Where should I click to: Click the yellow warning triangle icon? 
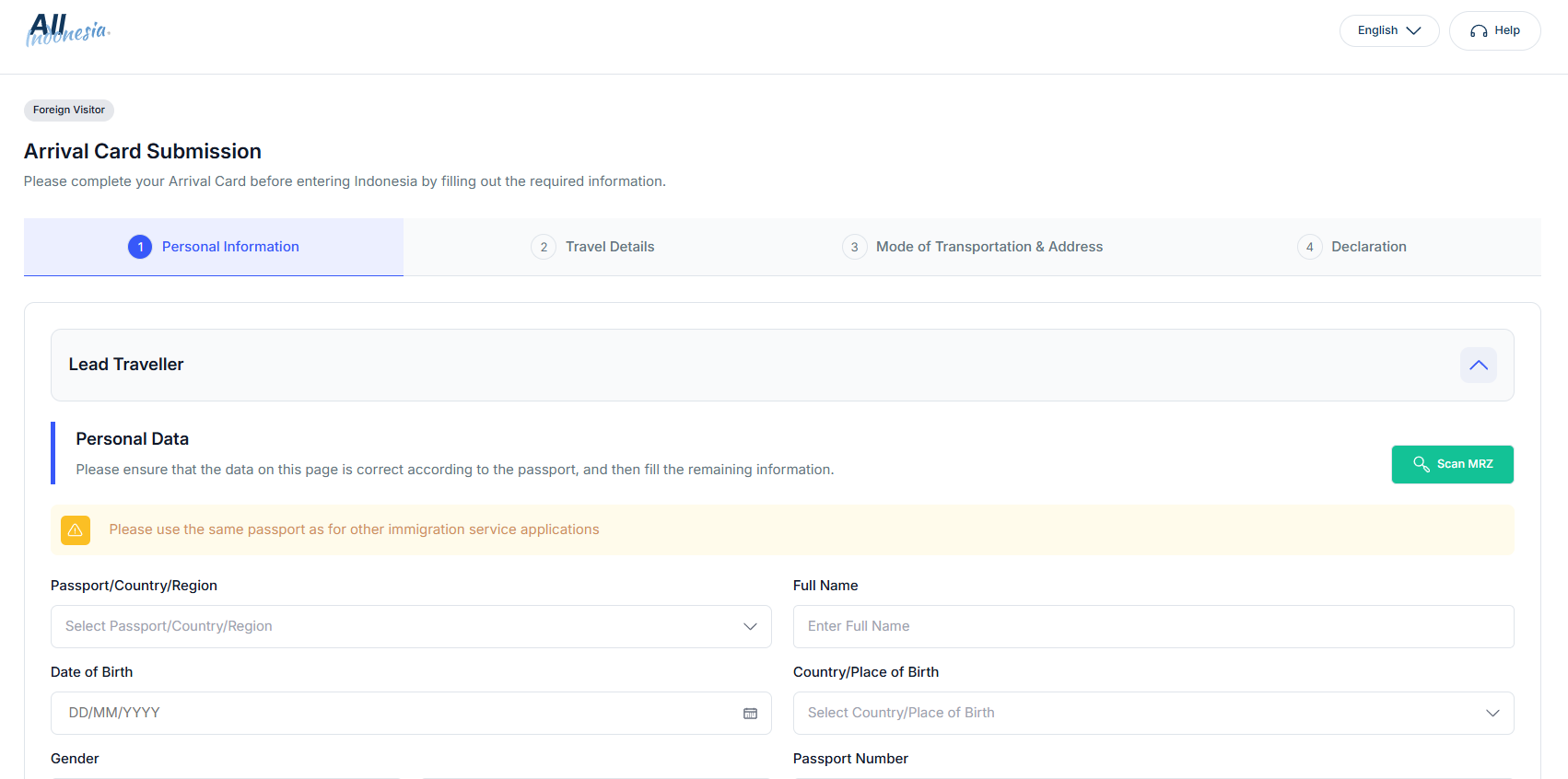pos(76,530)
